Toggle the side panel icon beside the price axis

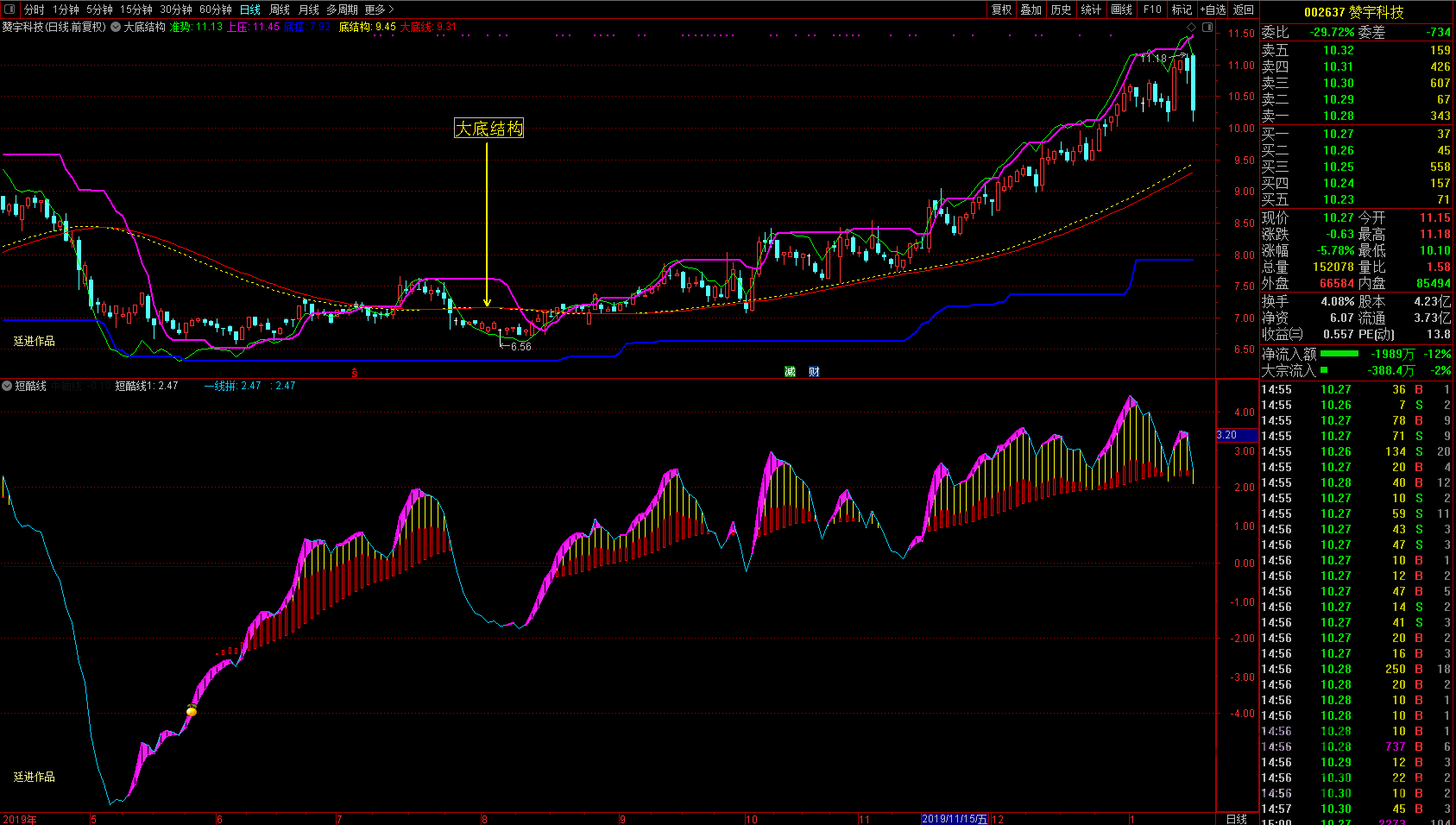click(1207, 28)
